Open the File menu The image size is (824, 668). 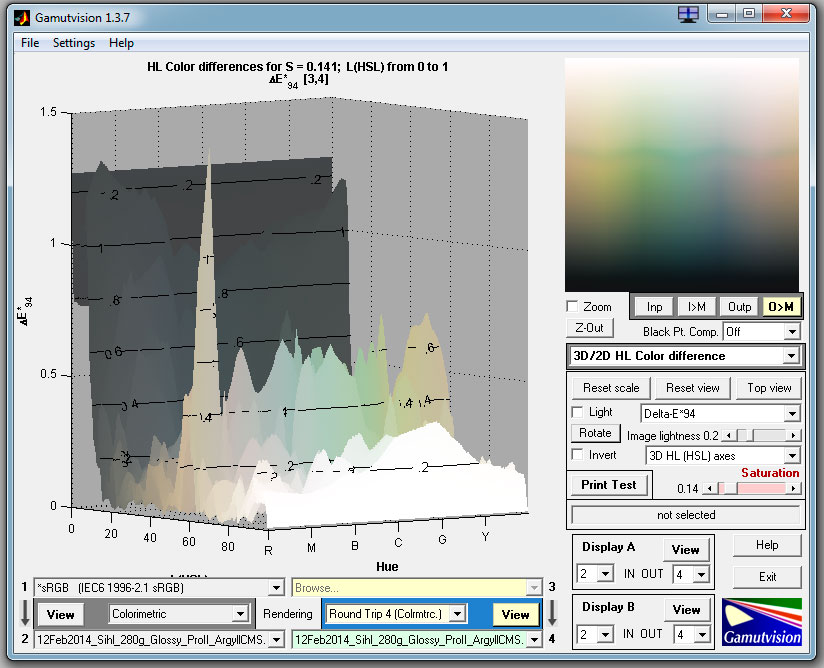[30, 43]
